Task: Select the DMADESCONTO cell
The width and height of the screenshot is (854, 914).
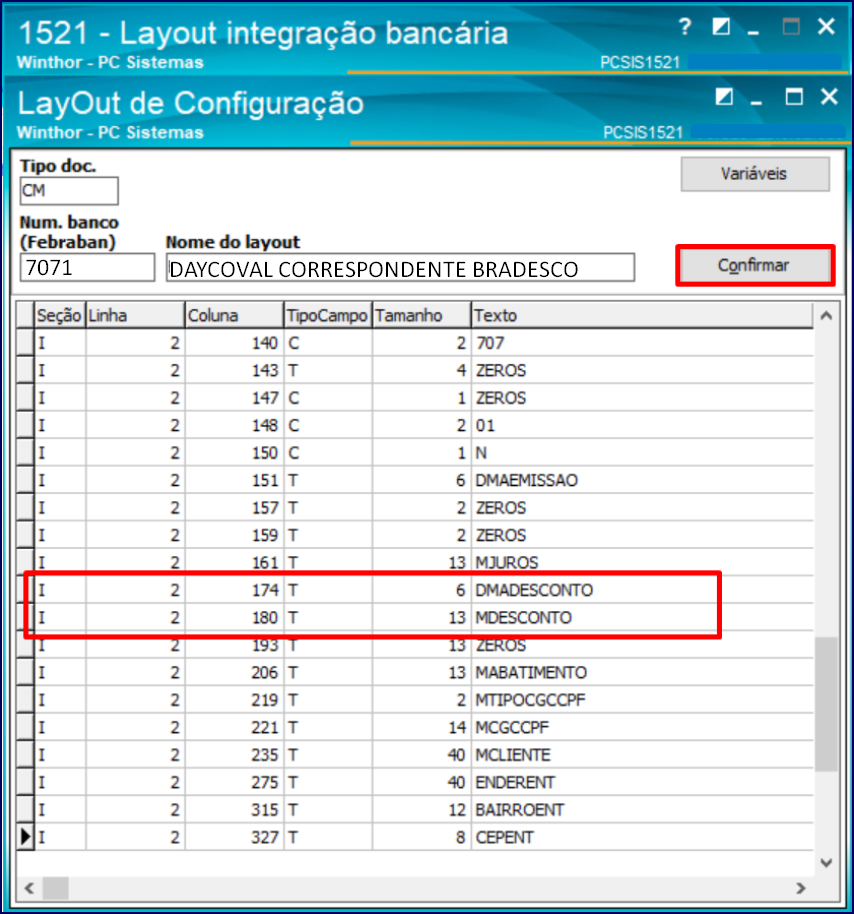Action: click(641, 590)
